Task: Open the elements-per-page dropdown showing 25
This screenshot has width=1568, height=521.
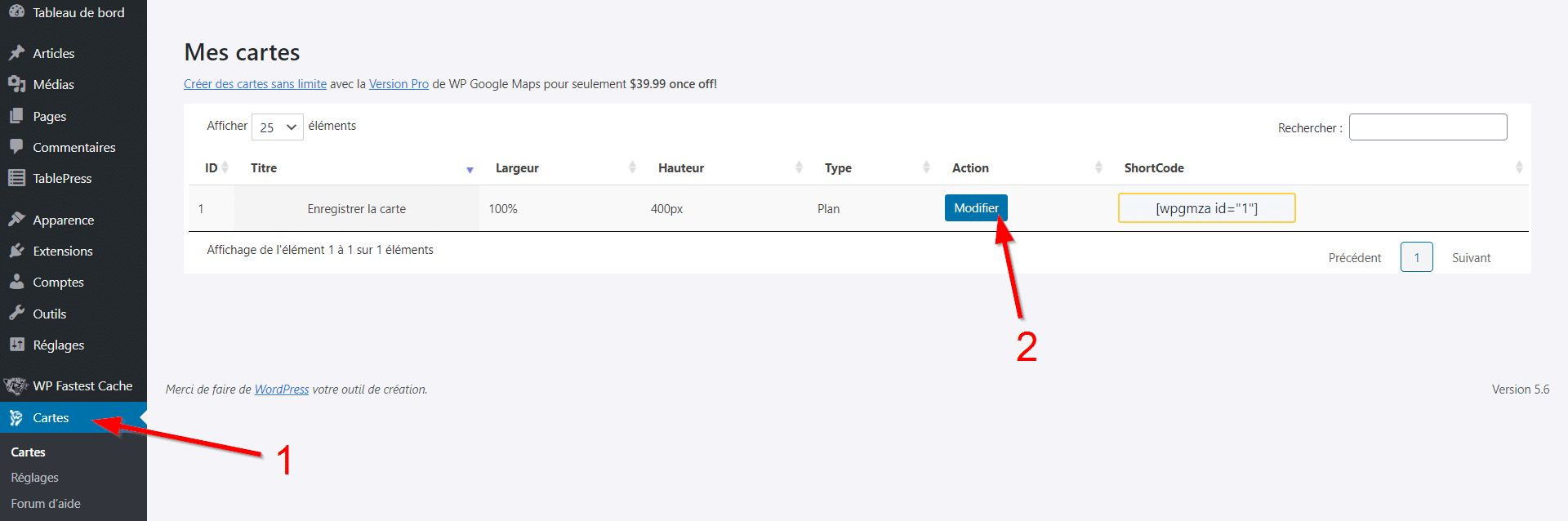Action: [x=278, y=127]
